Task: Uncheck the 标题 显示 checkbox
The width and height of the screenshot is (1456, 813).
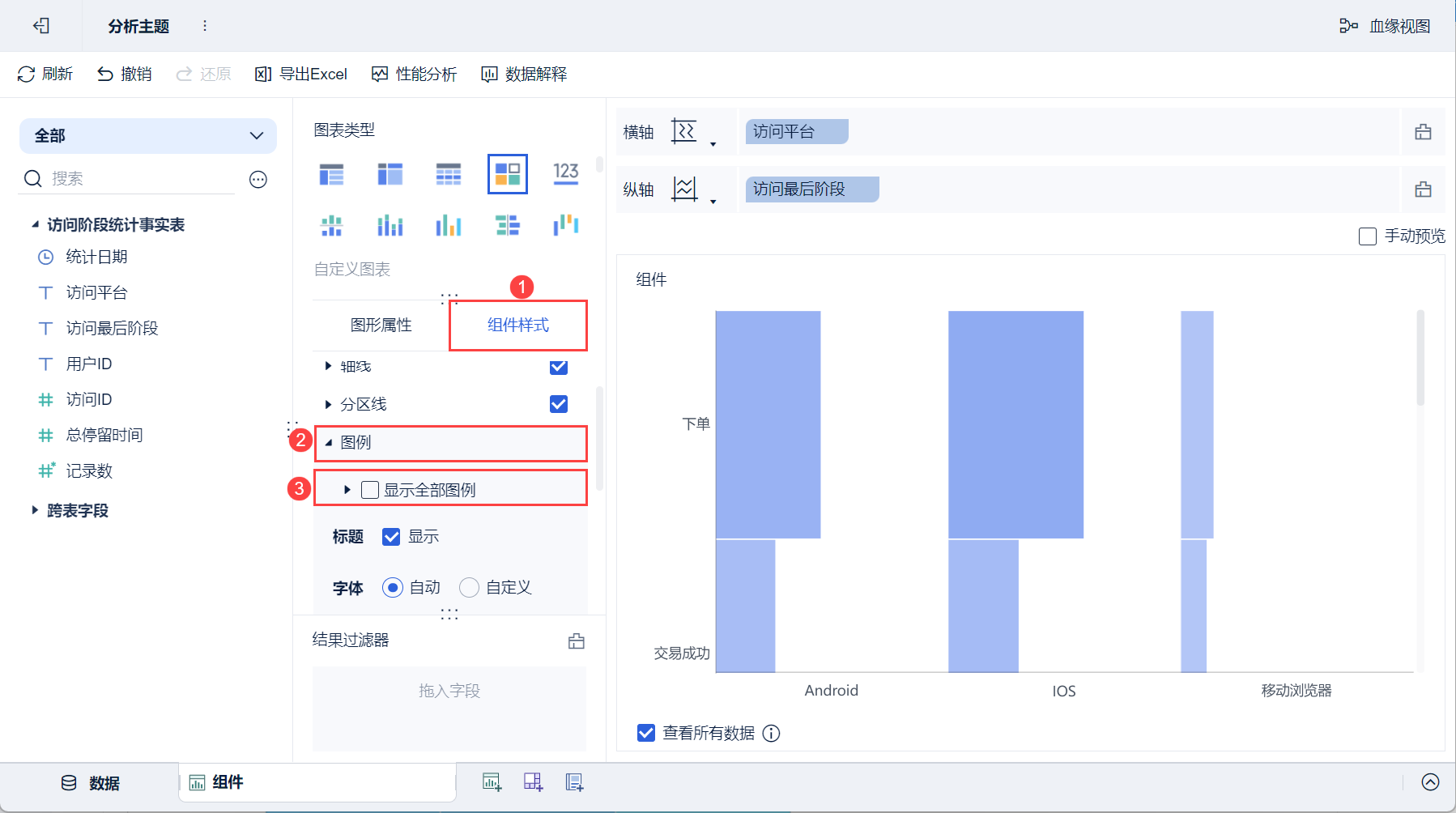Action: (x=391, y=537)
